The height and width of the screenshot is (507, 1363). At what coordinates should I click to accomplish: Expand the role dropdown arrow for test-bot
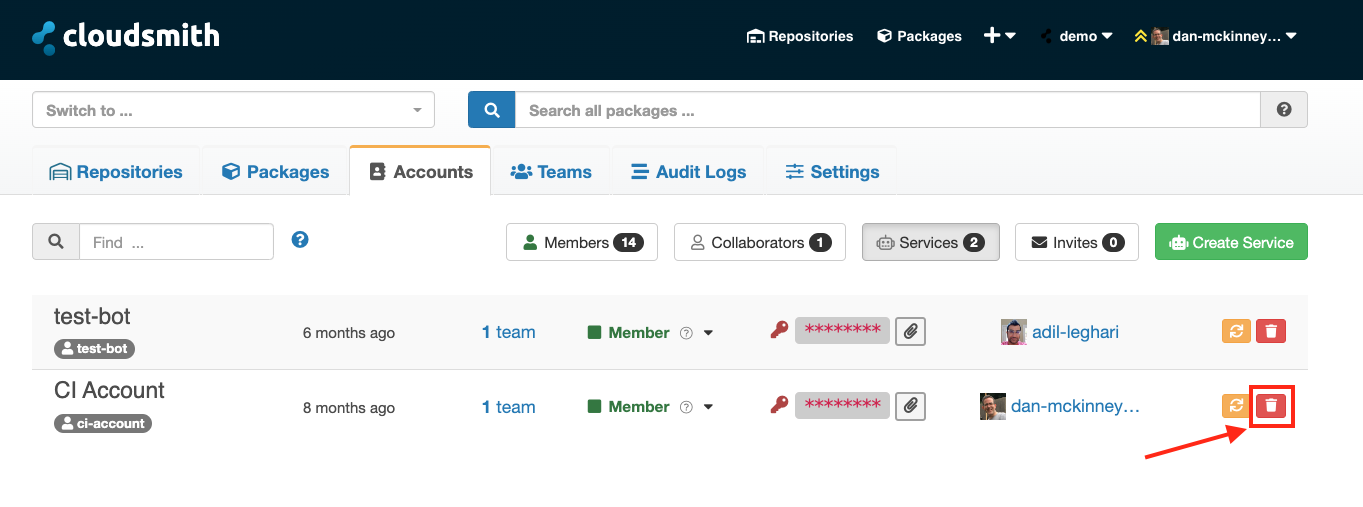(708, 333)
